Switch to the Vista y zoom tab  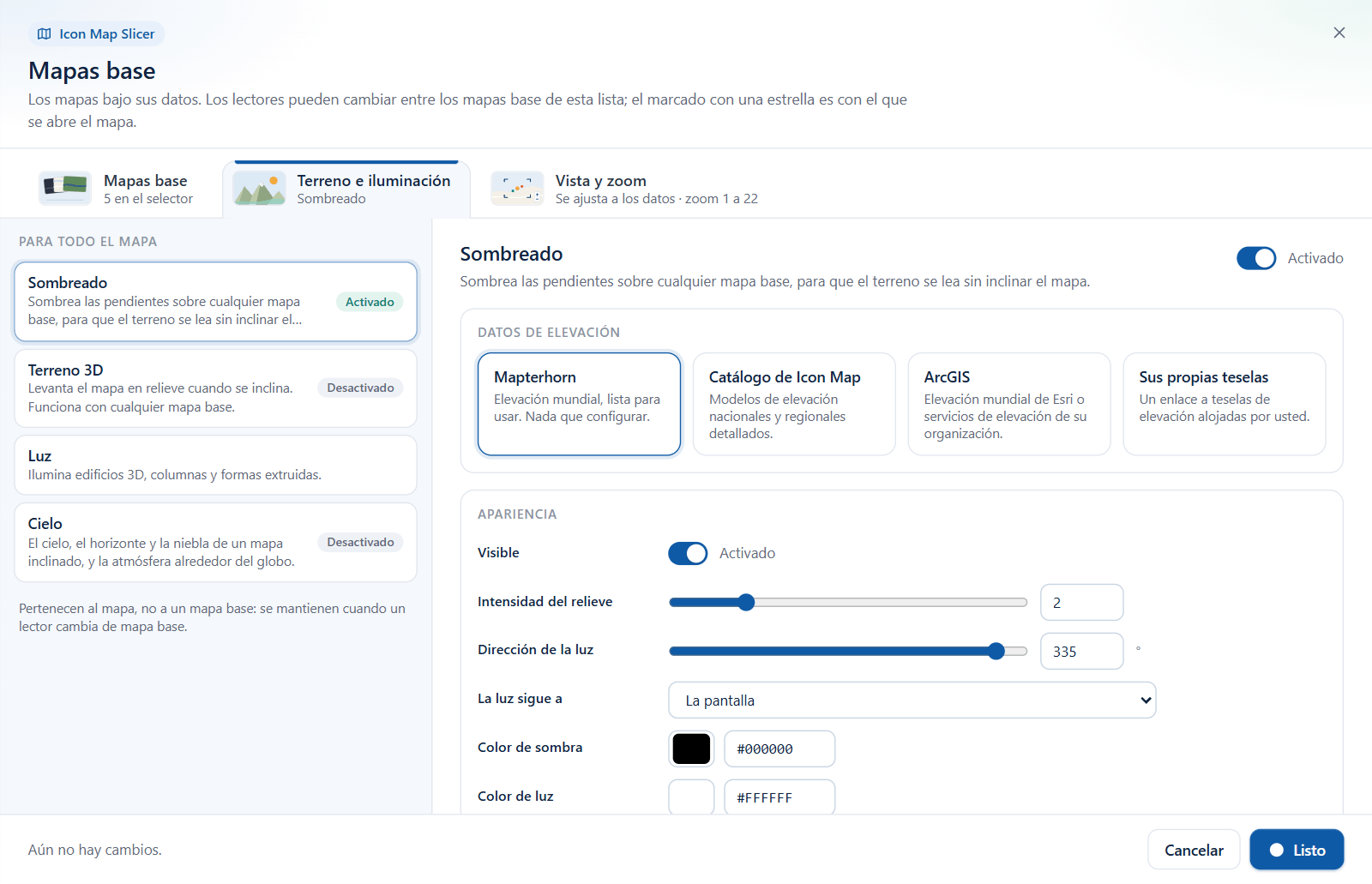pos(625,189)
